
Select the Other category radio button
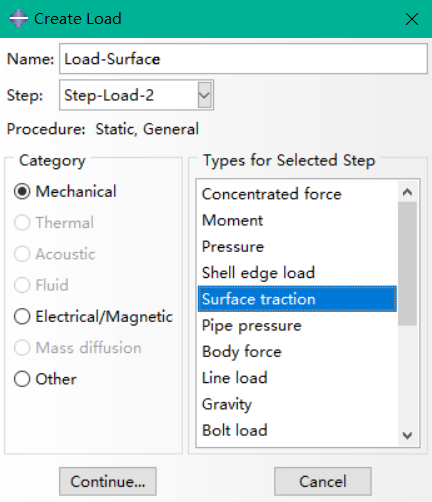click(x=22, y=379)
